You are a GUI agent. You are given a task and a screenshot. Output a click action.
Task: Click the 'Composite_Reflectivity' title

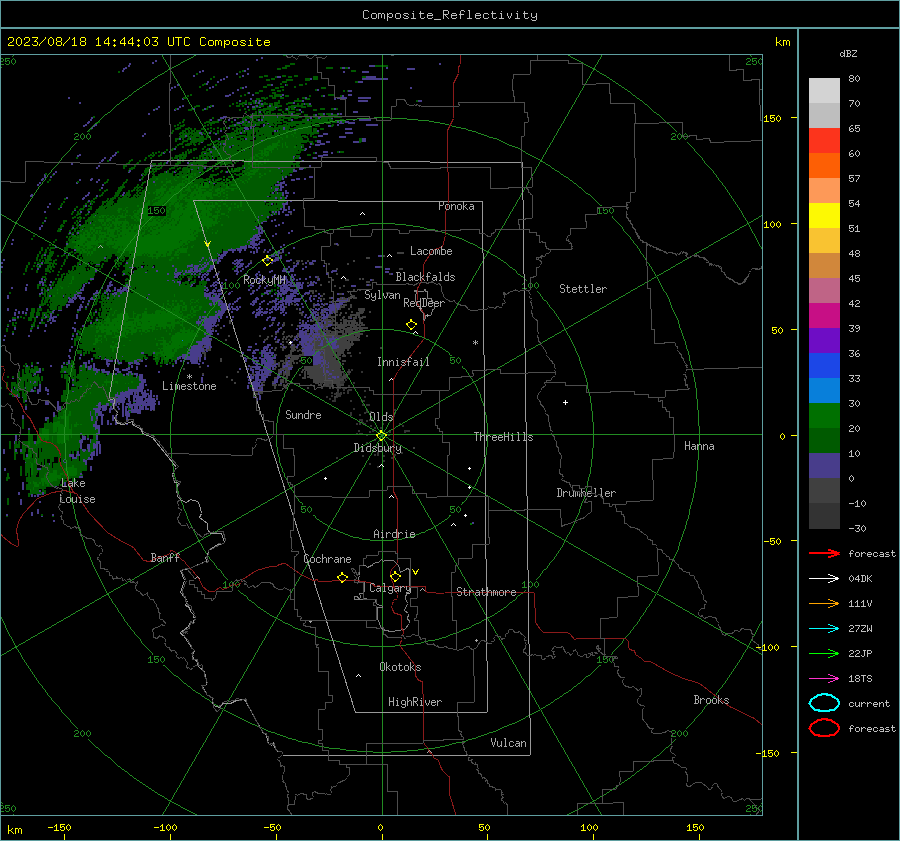point(450,15)
